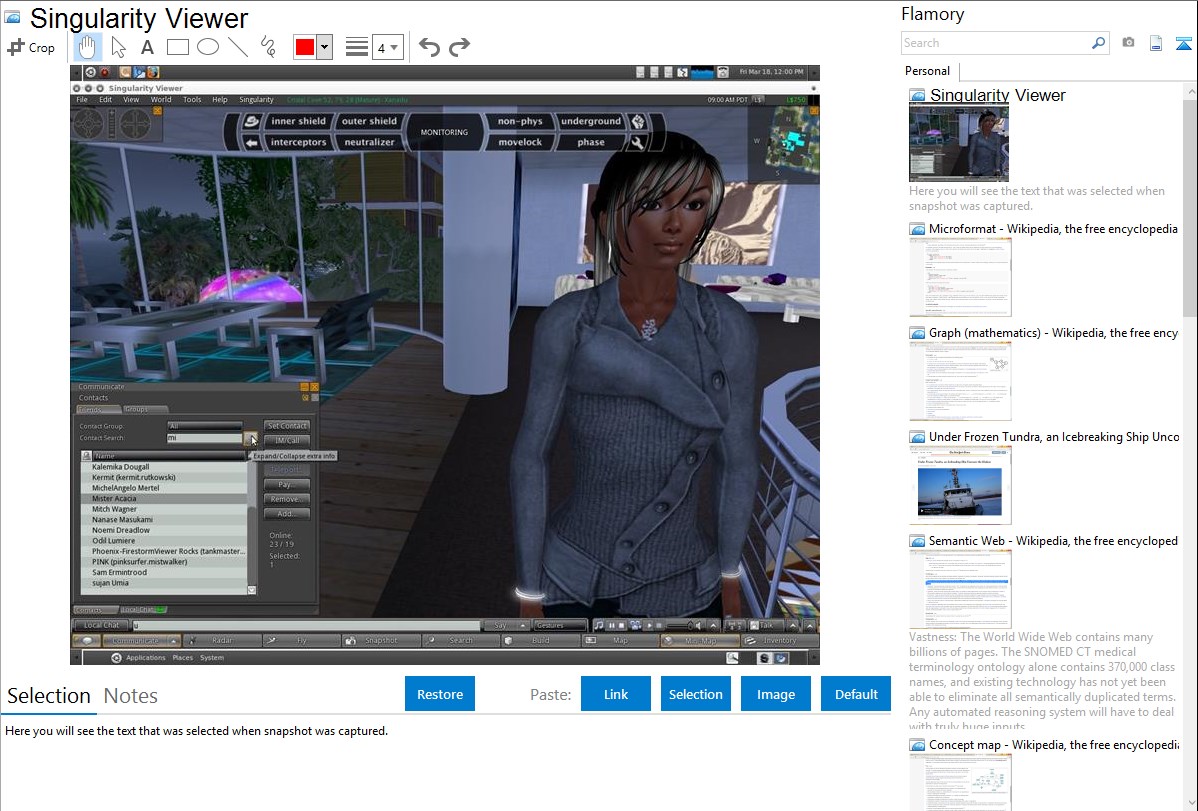Screen dimensions: 1198x811
Task: Click the underground HUD button
Action: (591, 121)
